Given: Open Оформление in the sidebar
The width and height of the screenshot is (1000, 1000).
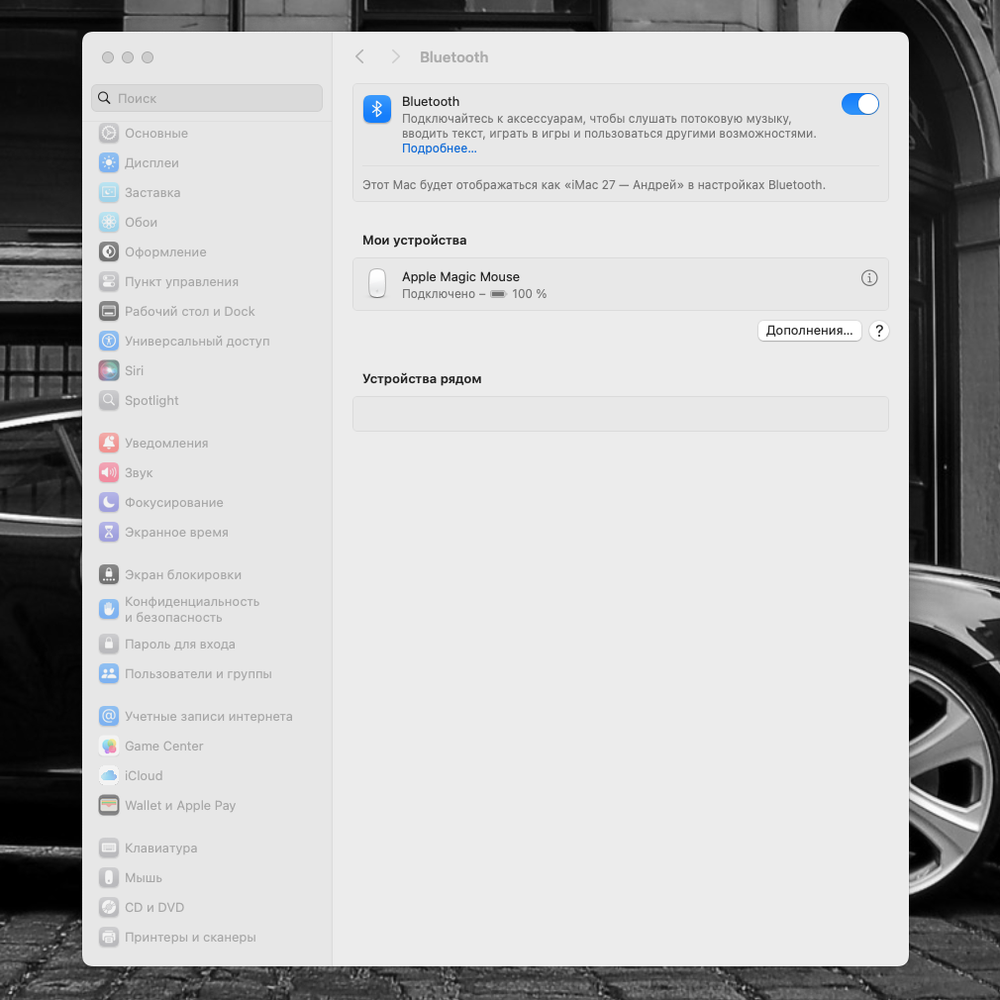Looking at the screenshot, I should click(x=153, y=252).
